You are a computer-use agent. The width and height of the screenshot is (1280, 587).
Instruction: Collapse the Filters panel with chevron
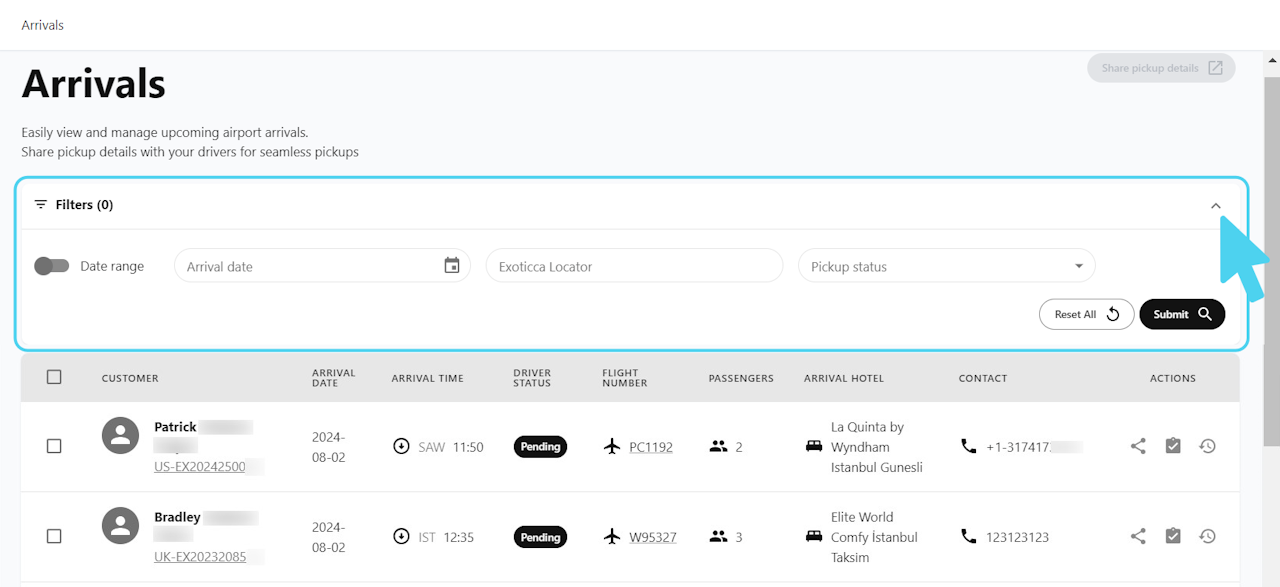pyautogui.click(x=1216, y=205)
